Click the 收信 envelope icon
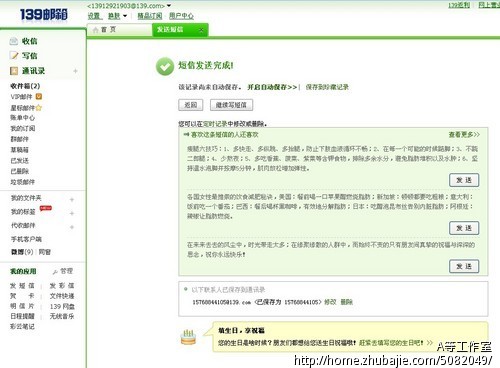The width and height of the screenshot is (500, 368). coord(14,41)
